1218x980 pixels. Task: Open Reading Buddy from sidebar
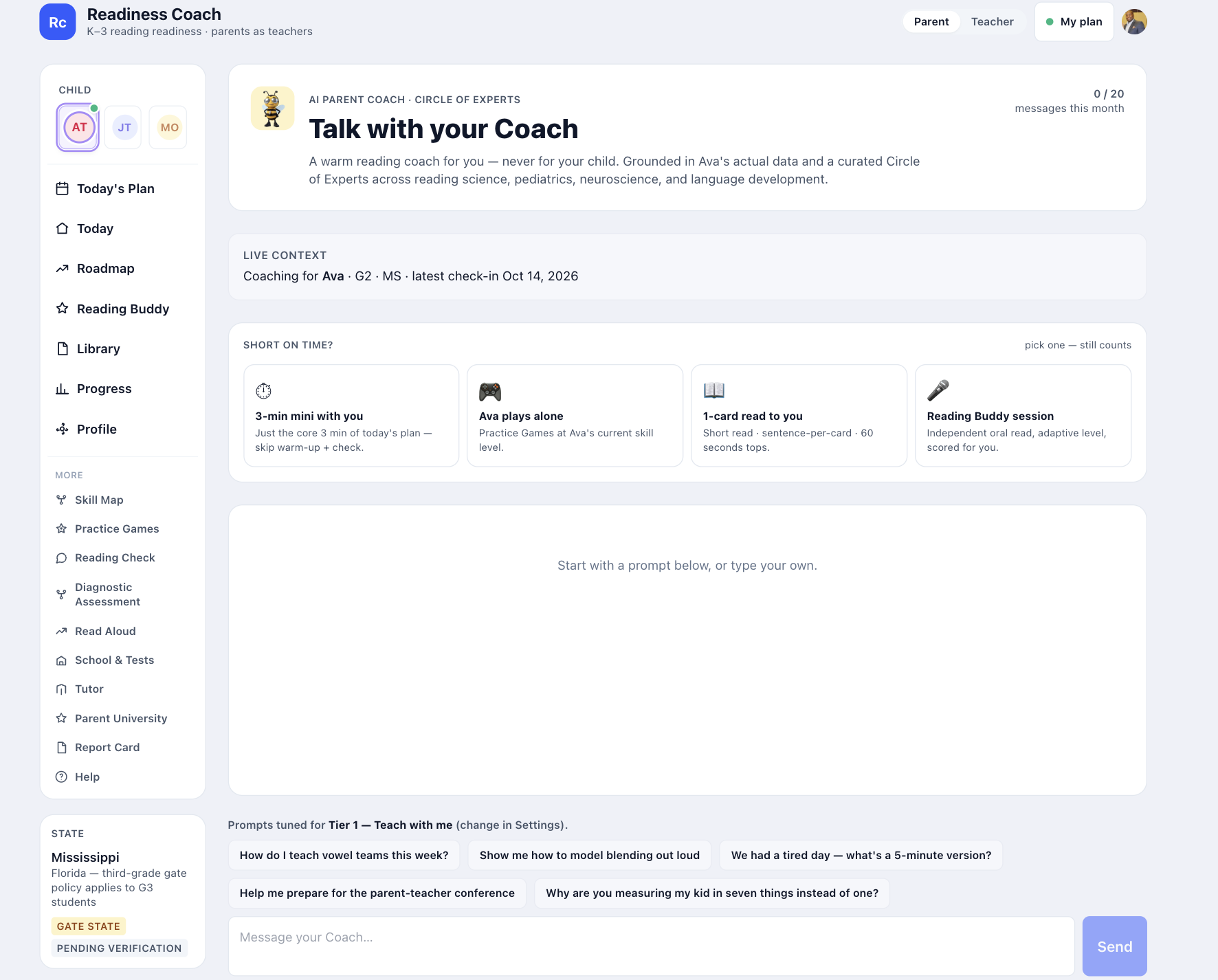pos(122,309)
